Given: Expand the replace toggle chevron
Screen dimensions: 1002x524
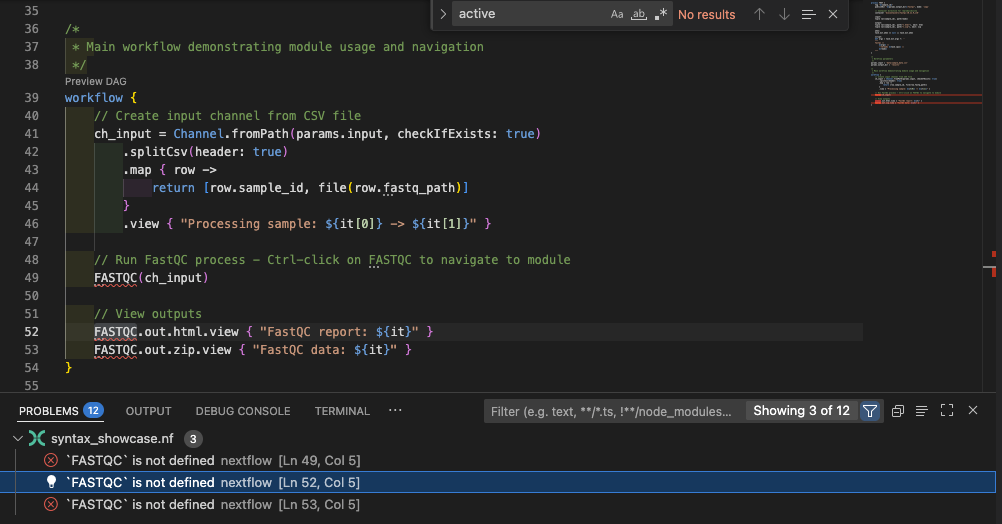Looking at the screenshot, I should (443, 14).
